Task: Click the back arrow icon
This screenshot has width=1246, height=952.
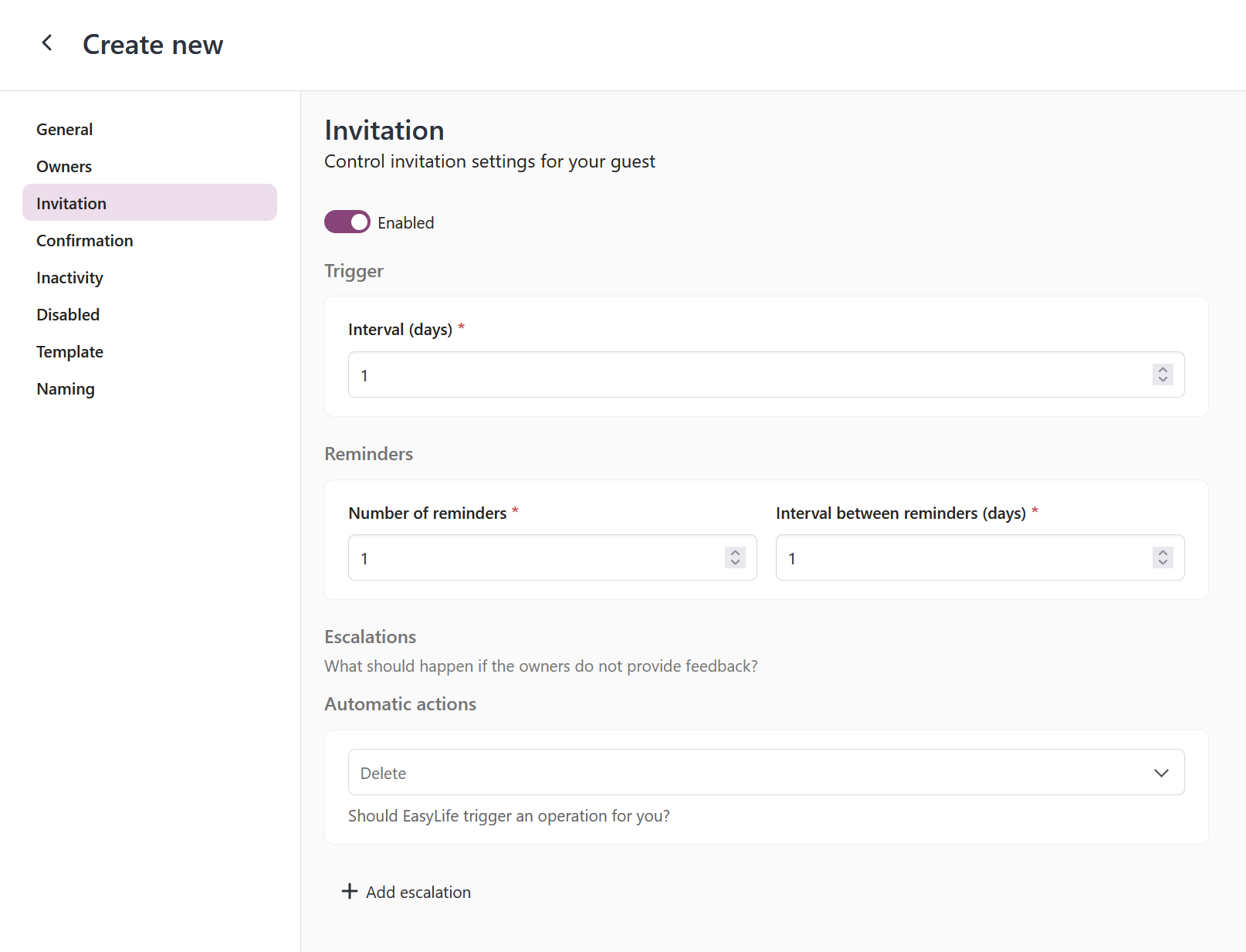Action: (47, 43)
